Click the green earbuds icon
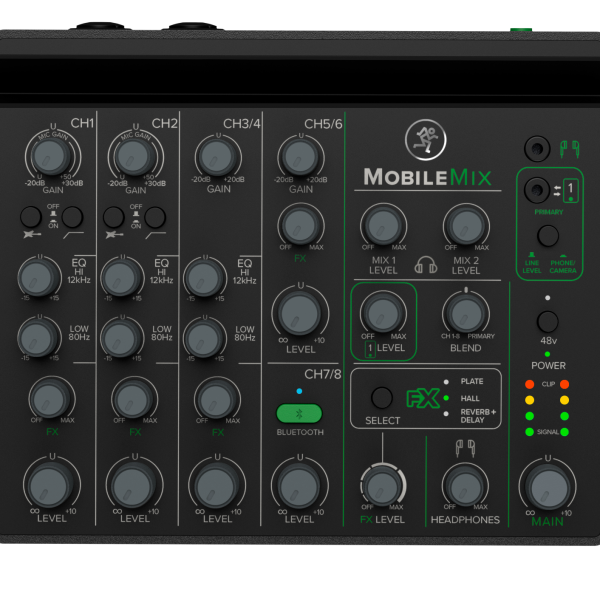 [569, 148]
